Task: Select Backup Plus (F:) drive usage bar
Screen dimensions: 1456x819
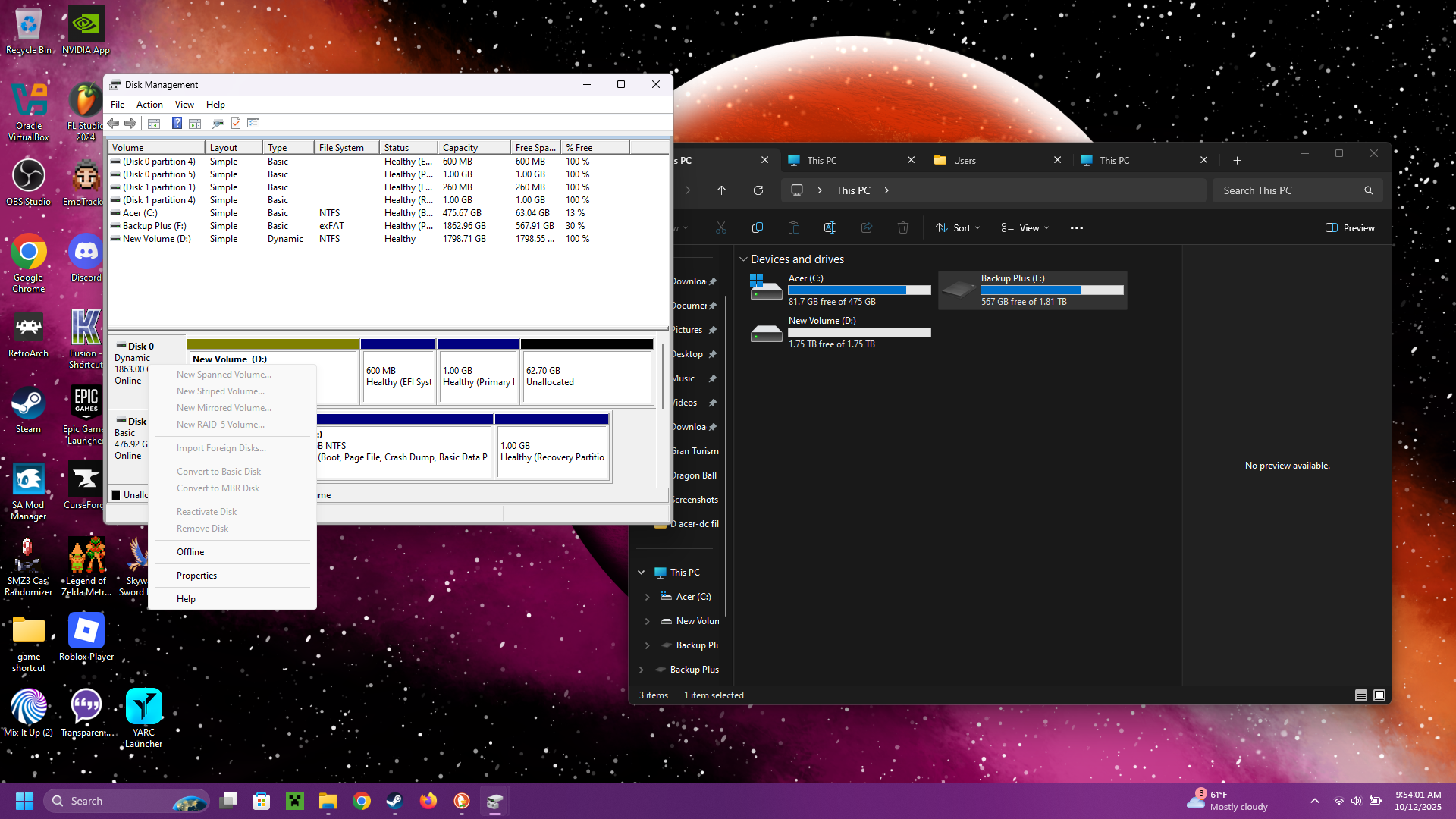Action: pyautogui.click(x=1052, y=290)
